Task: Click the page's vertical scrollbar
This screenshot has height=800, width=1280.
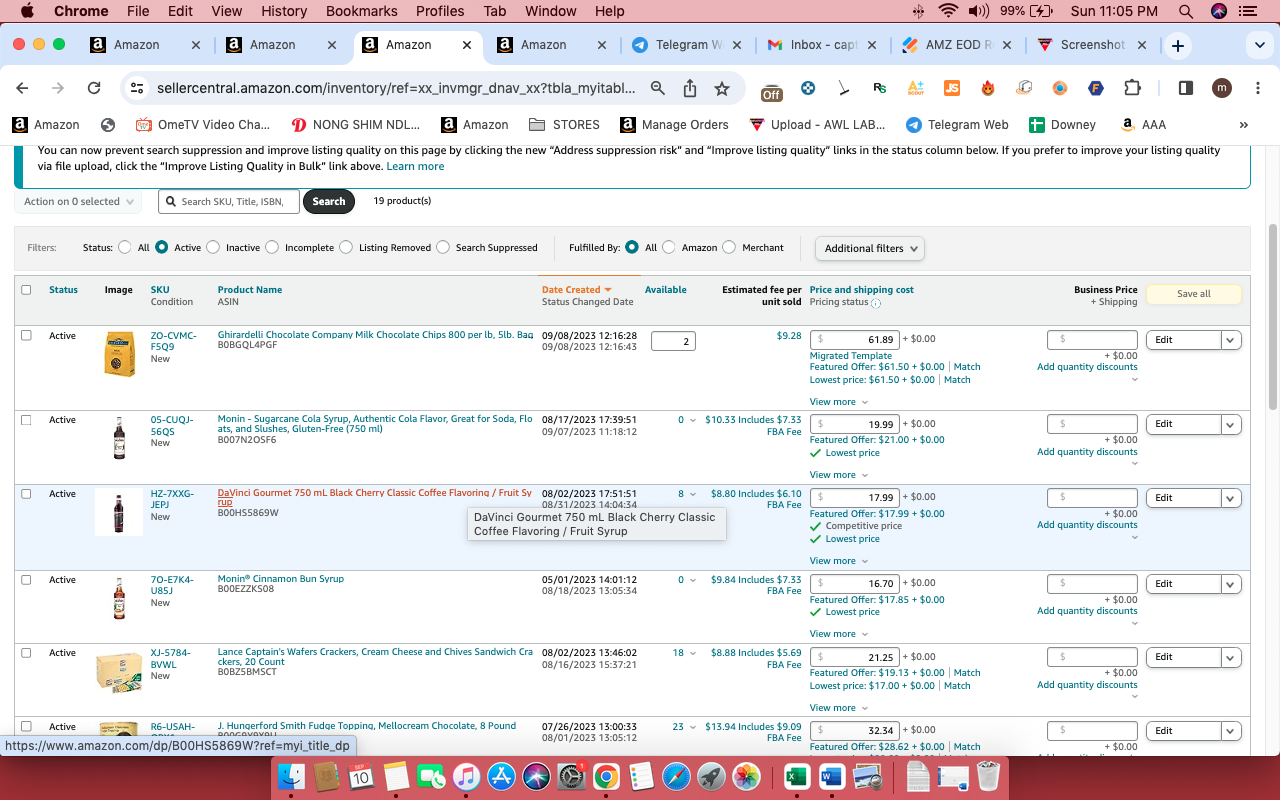Action: point(1273,317)
